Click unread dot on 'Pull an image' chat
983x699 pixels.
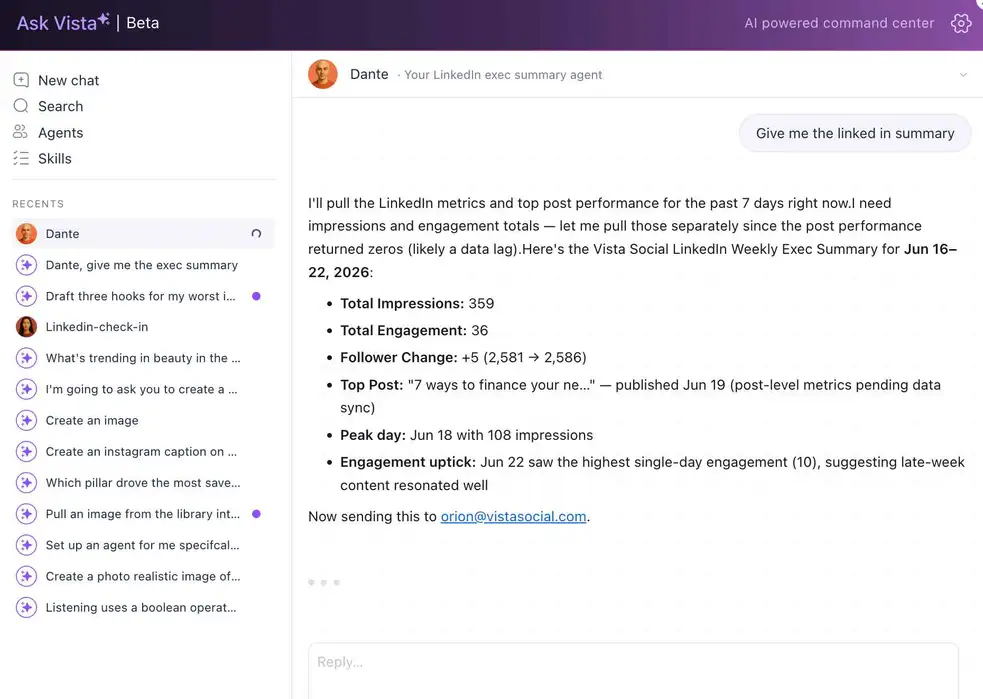[x=256, y=514]
